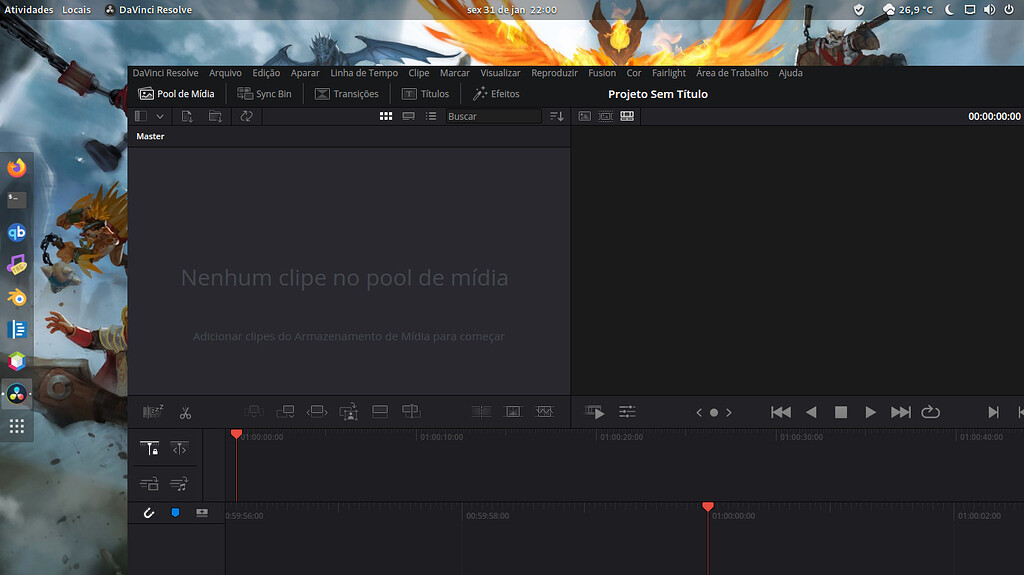Image resolution: width=1024 pixels, height=575 pixels.
Task: Open the Ajuda menu
Action: (790, 73)
